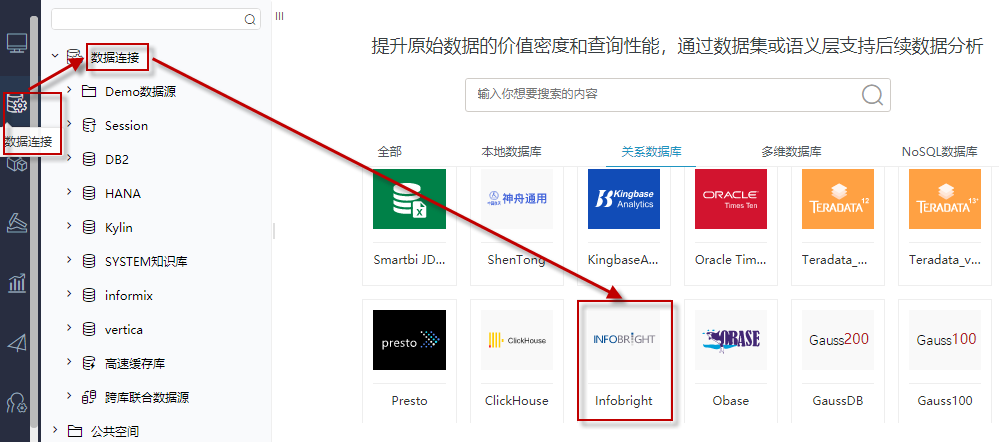Select the informix tree item
Viewport: 1002px width, 442px height.
(129, 296)
